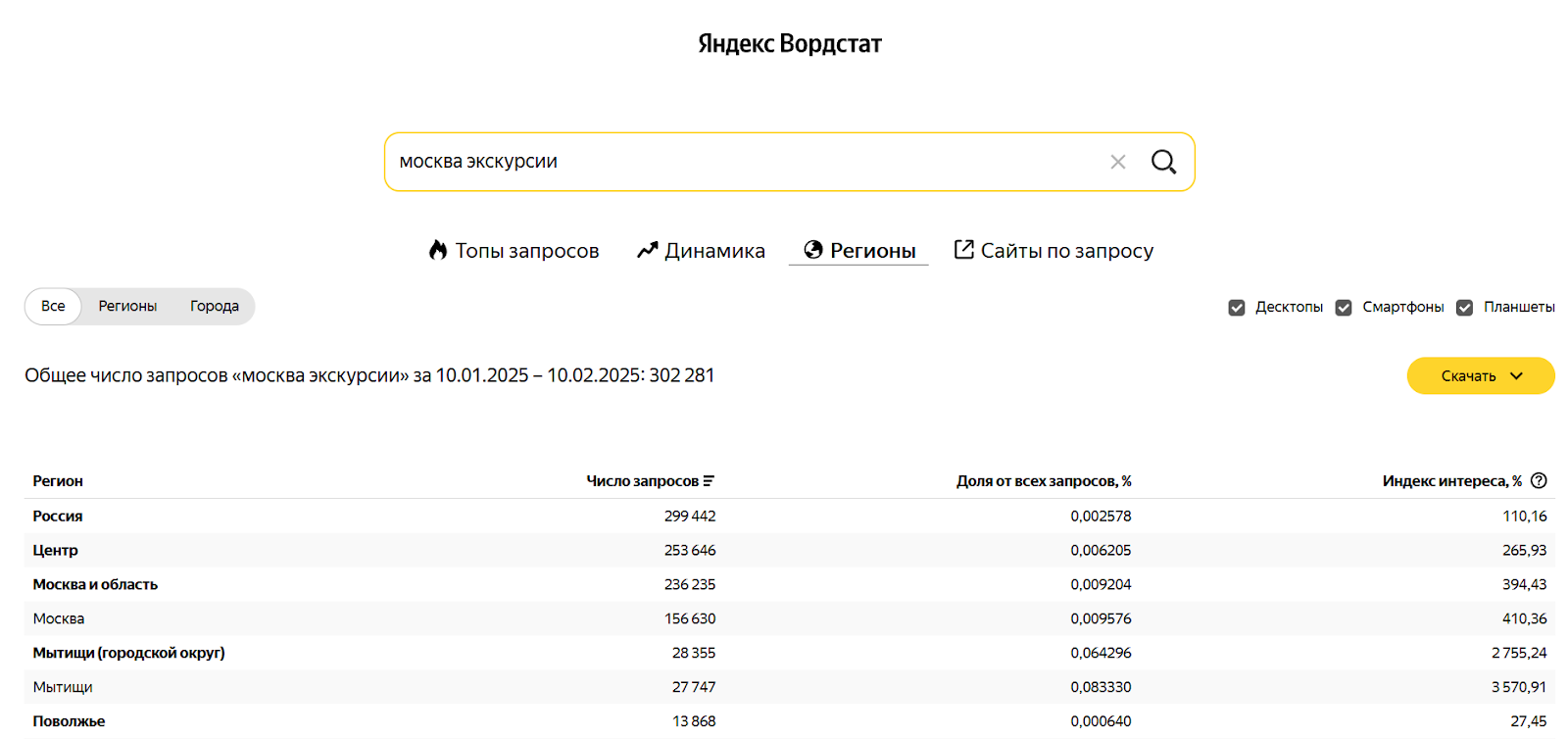Select the Регионы main tab

click(x=859, y=250)
